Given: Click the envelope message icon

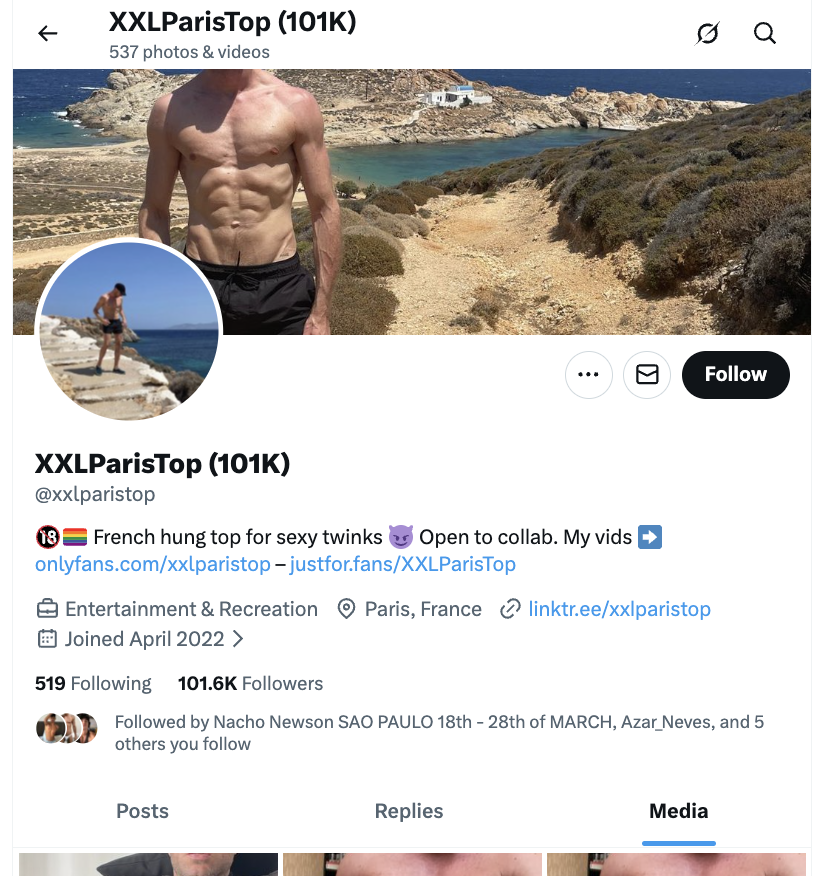Looking at the screenshot, I should pyautogui.click(x=647, y=375).
